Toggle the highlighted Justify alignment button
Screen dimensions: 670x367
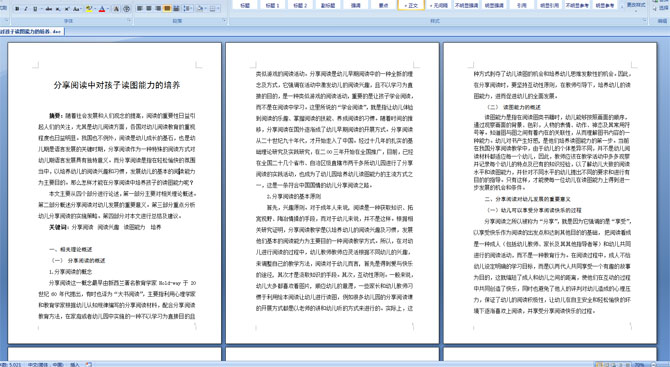tap(167, 9)
